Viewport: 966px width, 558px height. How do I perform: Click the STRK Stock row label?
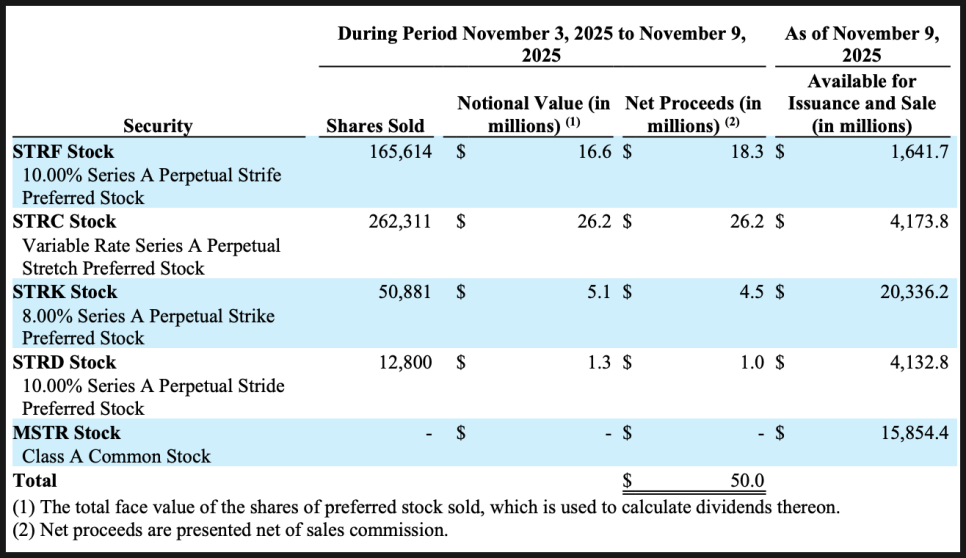click(64, 292)
